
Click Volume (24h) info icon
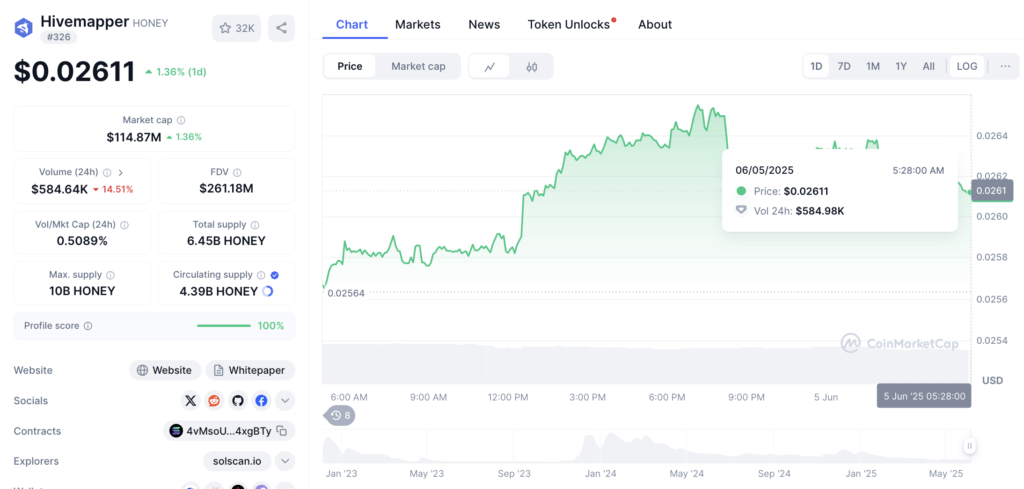(x=107, y=172)
